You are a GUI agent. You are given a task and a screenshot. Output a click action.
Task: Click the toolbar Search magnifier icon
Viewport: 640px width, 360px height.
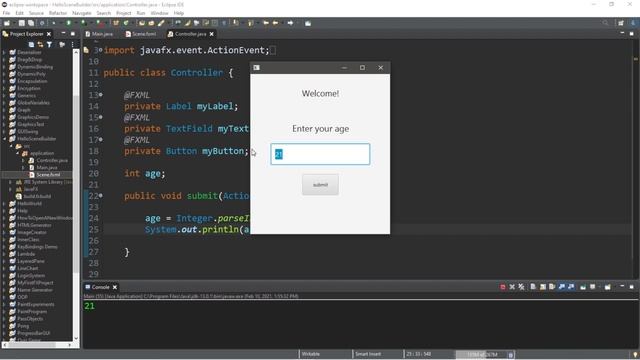pyautogui.click(x=605, y=23)
